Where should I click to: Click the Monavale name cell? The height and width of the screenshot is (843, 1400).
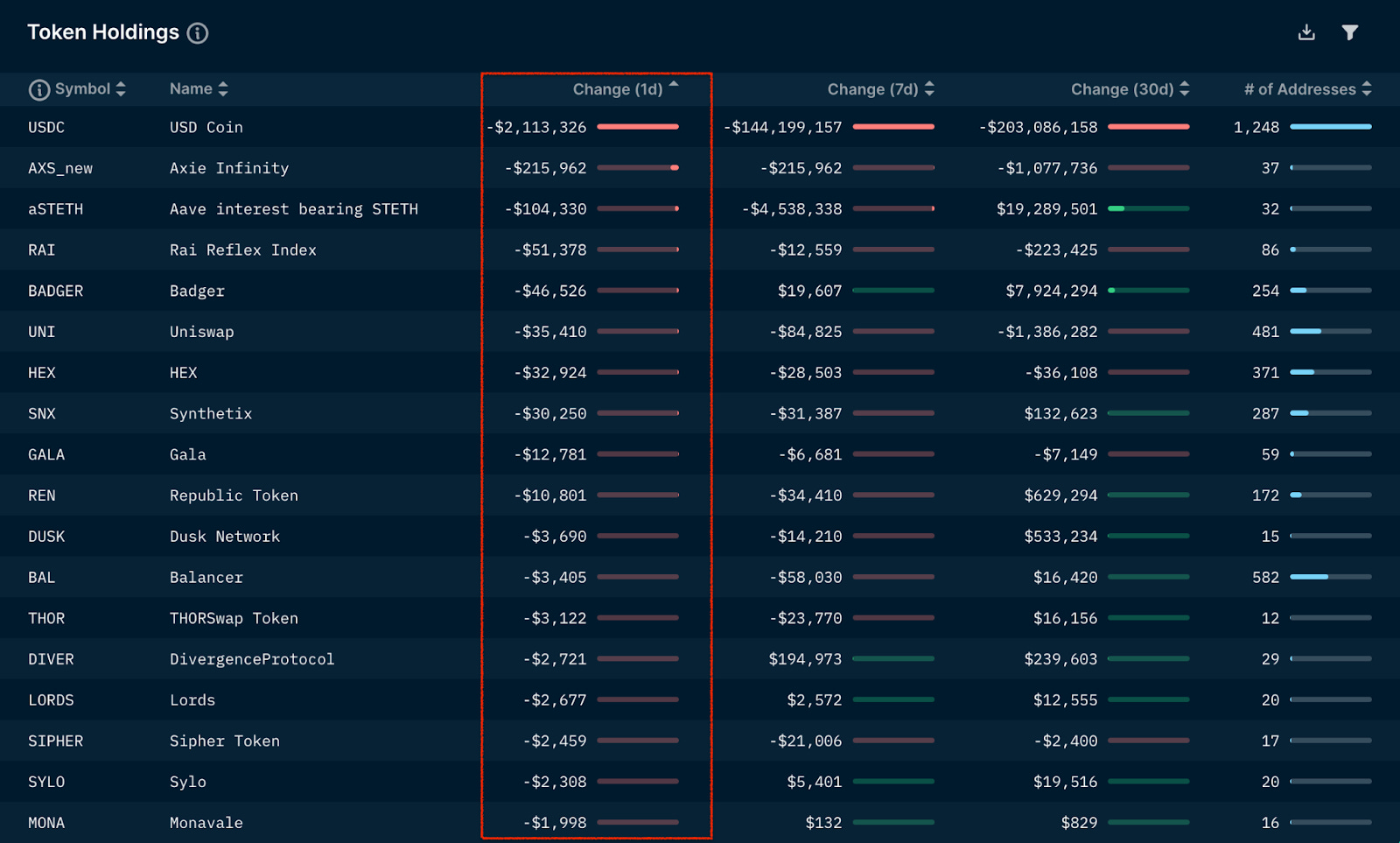[206, 823]
